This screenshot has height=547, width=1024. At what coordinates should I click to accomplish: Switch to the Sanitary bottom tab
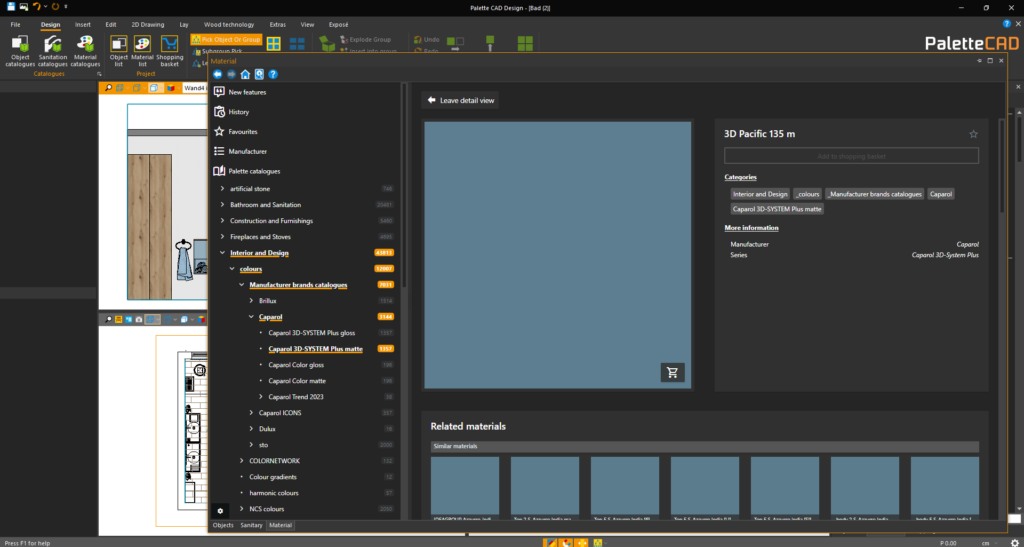[251, 525]
